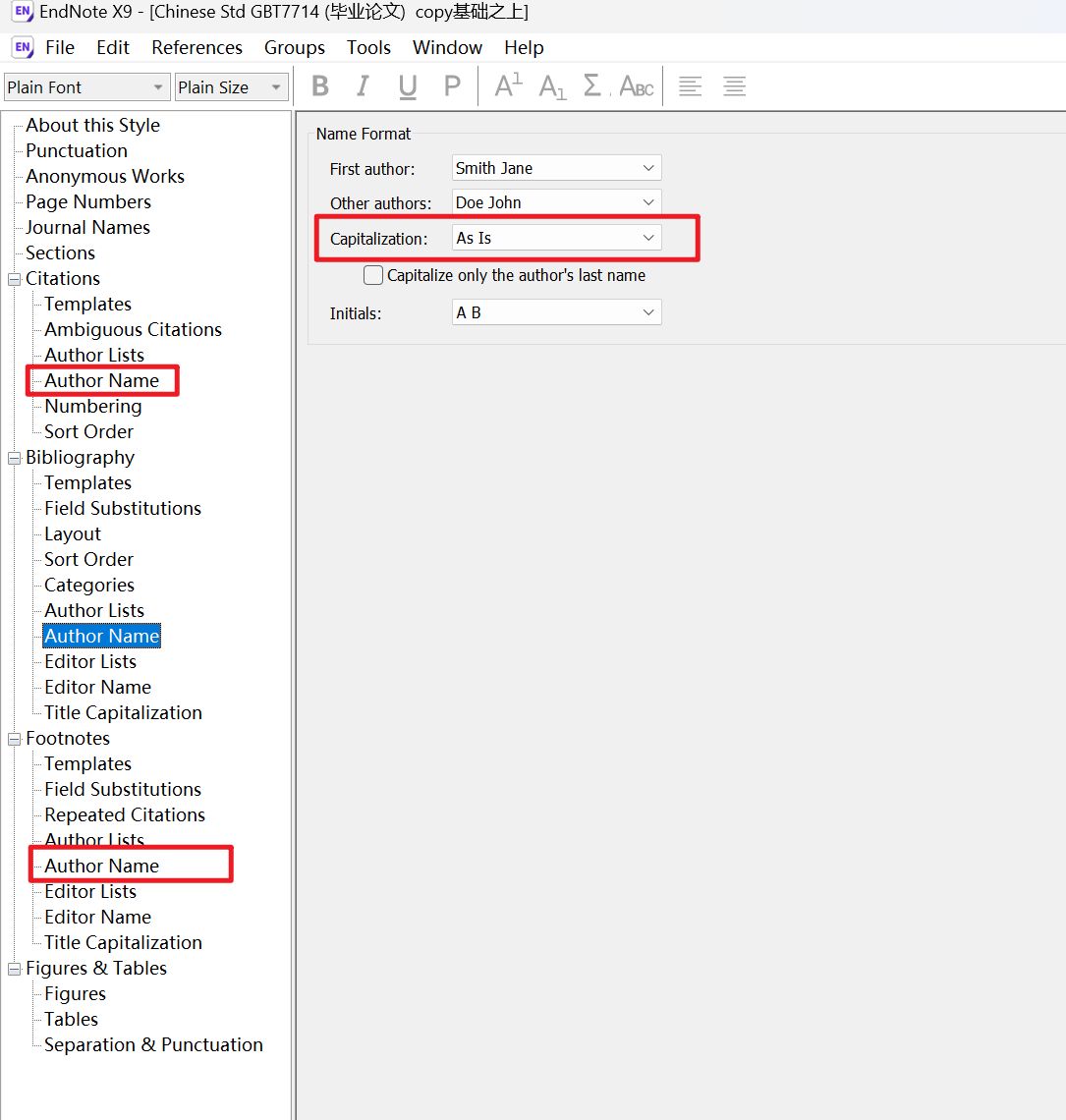
Task: Select Editor Lists under Bibliography
Action: pyautogui.click(x=90, y=661)
